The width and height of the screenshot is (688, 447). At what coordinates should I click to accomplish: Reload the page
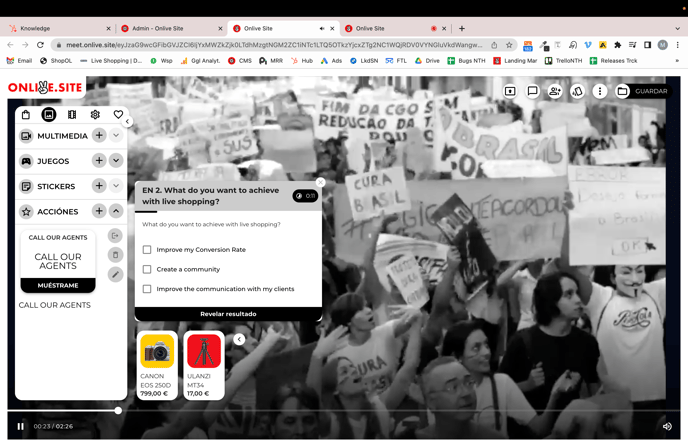tap(40, 45)
